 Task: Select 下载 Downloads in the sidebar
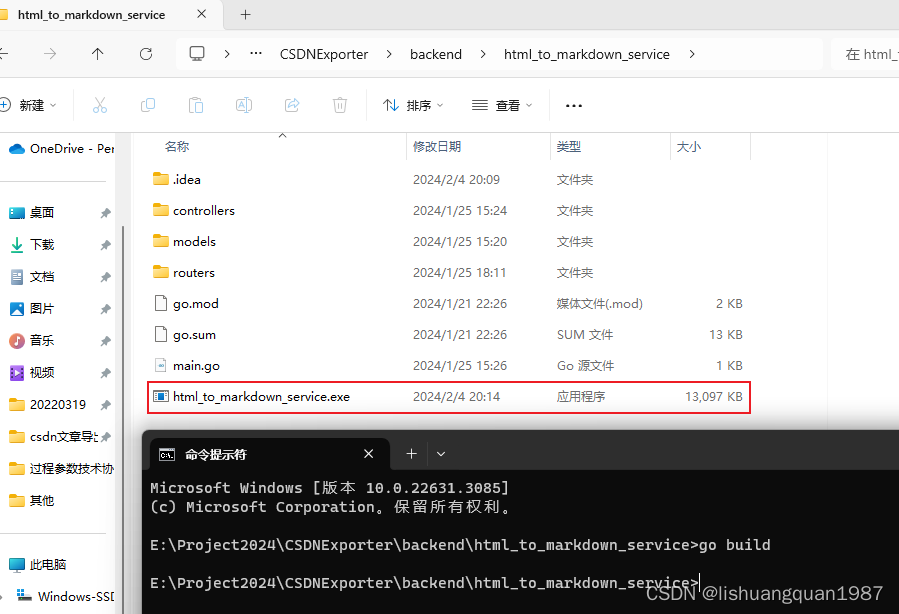(x=42, y=245)
